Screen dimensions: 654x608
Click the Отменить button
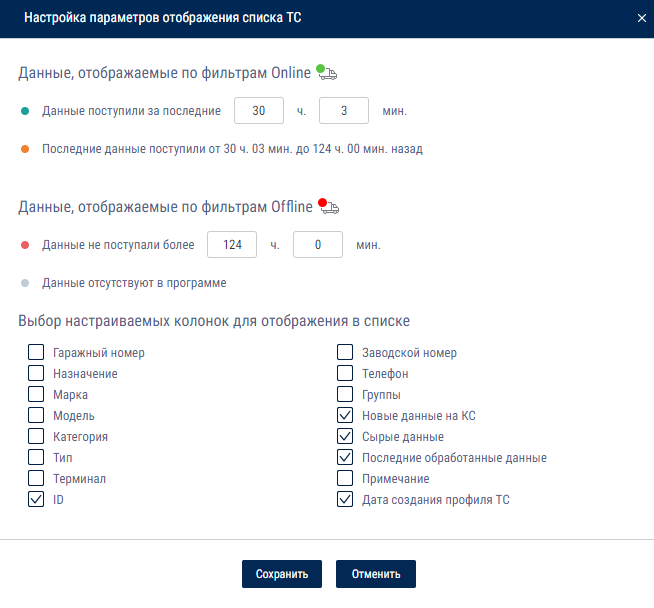coord(376,574)
